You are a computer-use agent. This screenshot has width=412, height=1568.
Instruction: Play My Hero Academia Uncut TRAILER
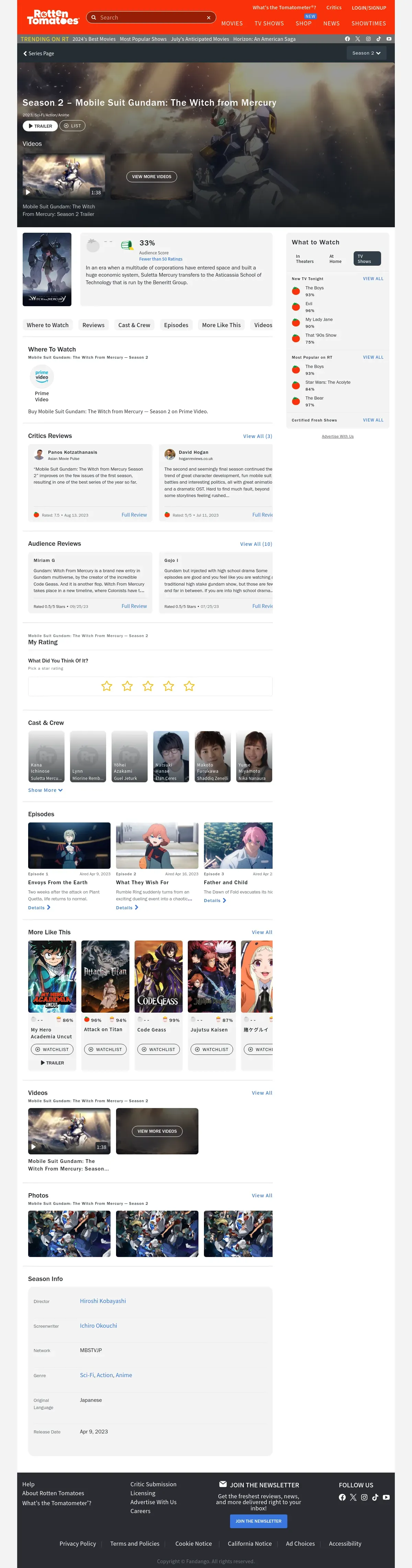52,1063
